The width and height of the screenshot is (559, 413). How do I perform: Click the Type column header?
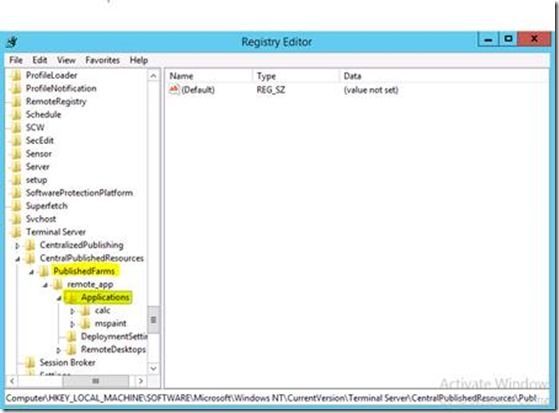point(296,76)
